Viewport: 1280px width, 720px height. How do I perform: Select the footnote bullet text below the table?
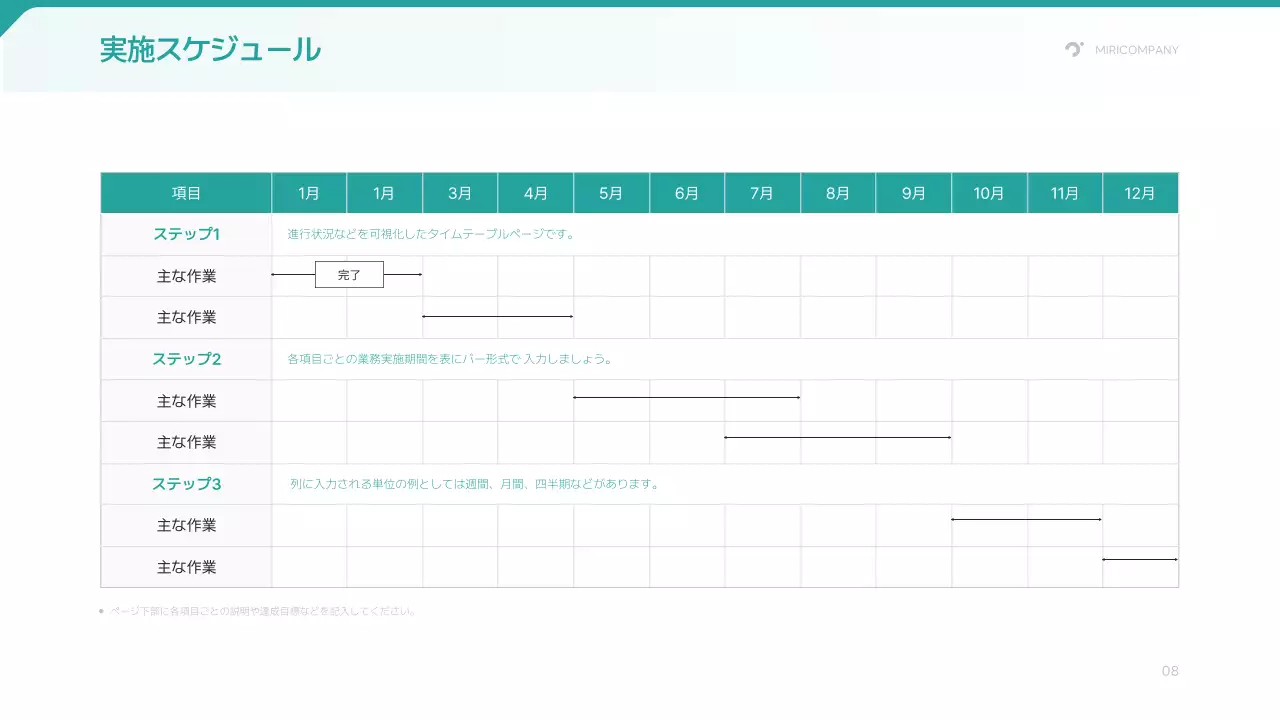tap(258, 609)
